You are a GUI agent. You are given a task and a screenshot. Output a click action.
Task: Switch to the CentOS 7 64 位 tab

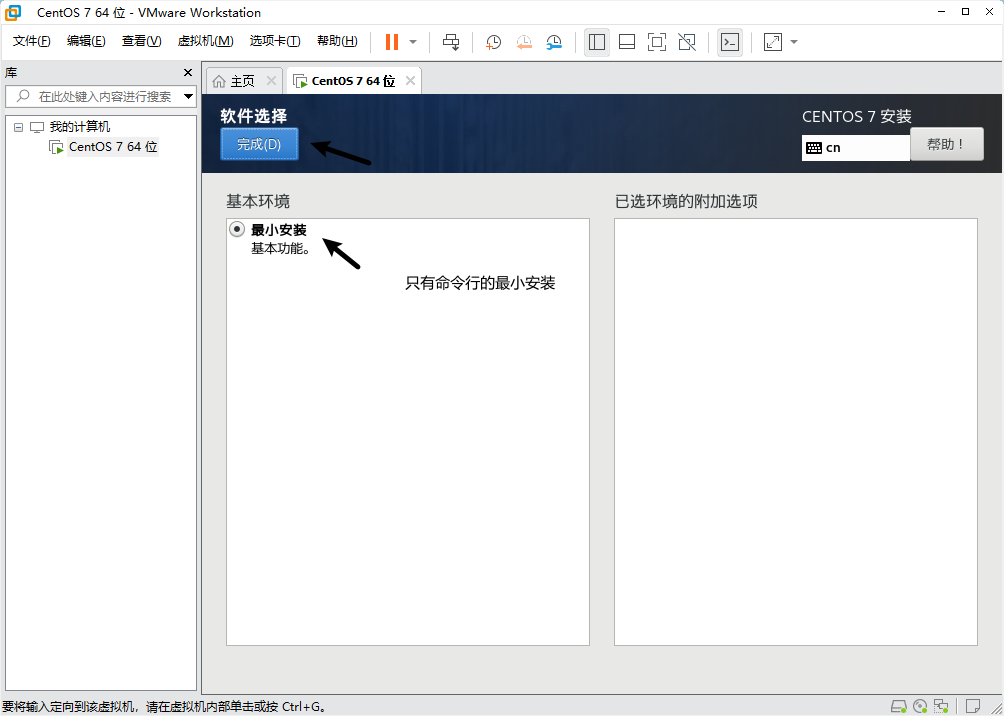pos(353,81)
